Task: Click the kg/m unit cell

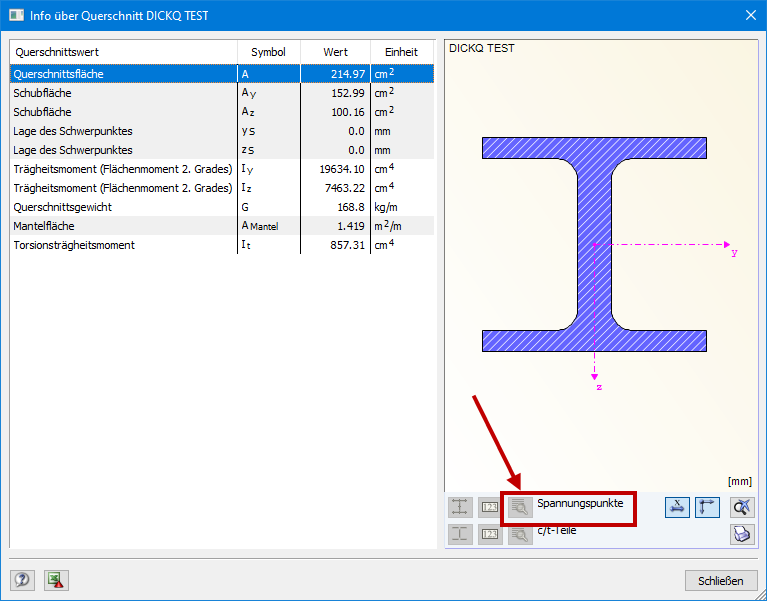Action: point(402,207)
